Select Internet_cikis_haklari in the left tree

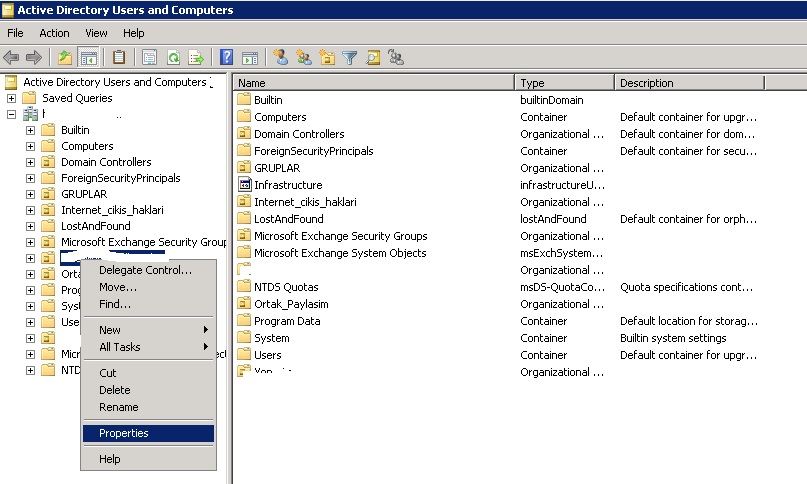tap(111, 210)
